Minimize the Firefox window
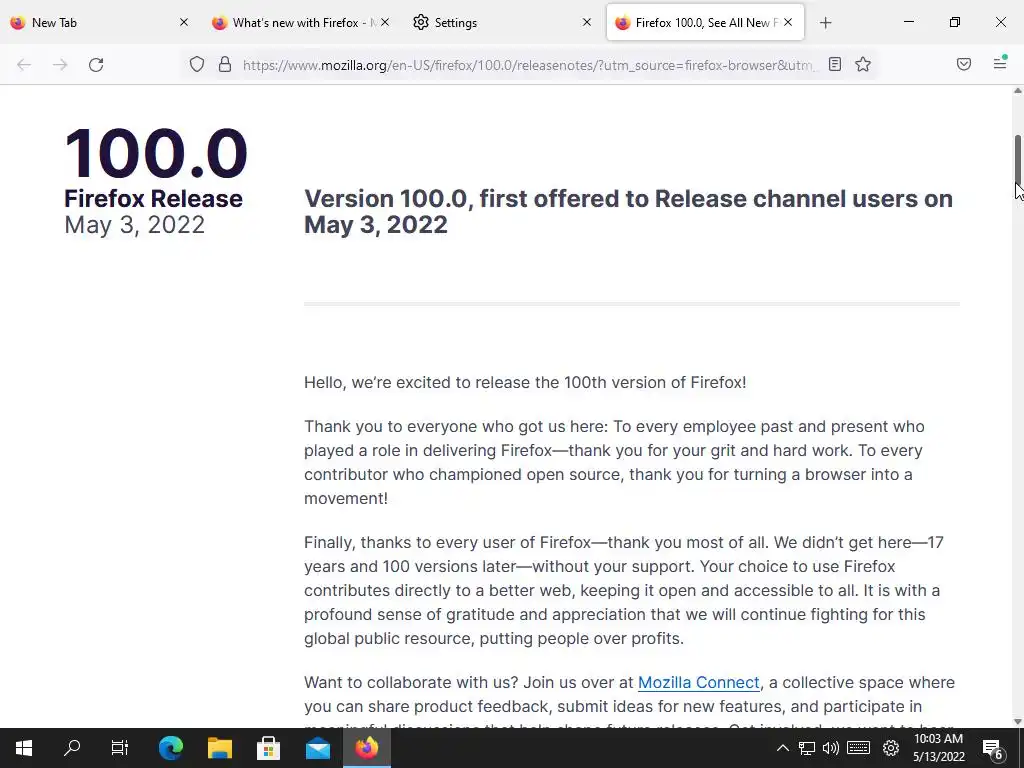The height and width of the screenshot is (768, 1024). 908,22
